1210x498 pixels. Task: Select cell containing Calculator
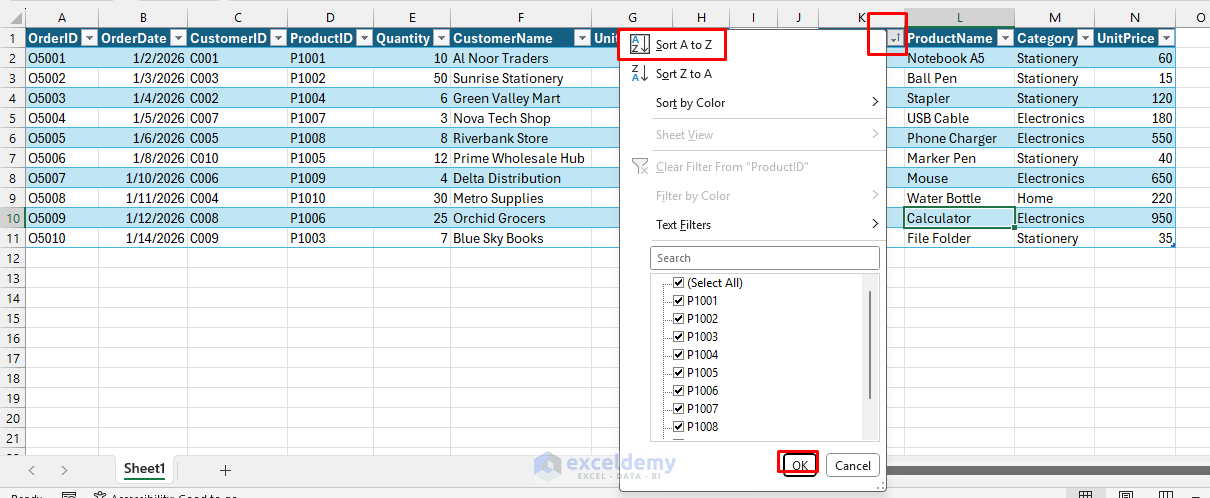(959, 218)
